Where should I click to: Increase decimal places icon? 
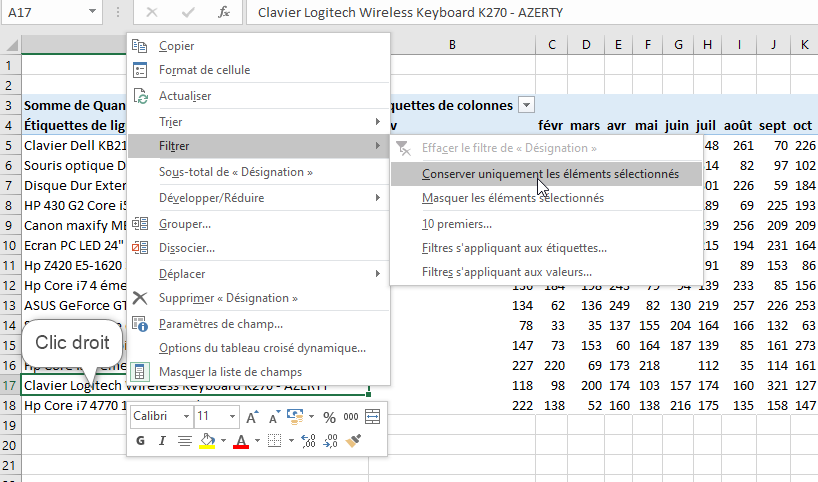point(308,441)
